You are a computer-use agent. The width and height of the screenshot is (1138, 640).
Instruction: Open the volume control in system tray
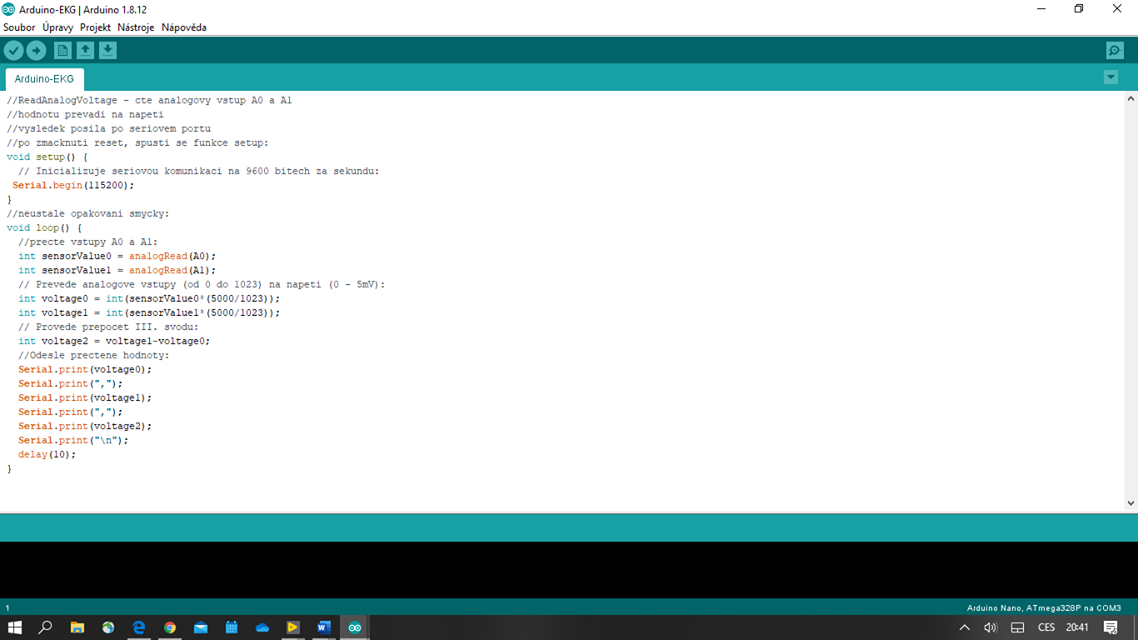point(990,627)
